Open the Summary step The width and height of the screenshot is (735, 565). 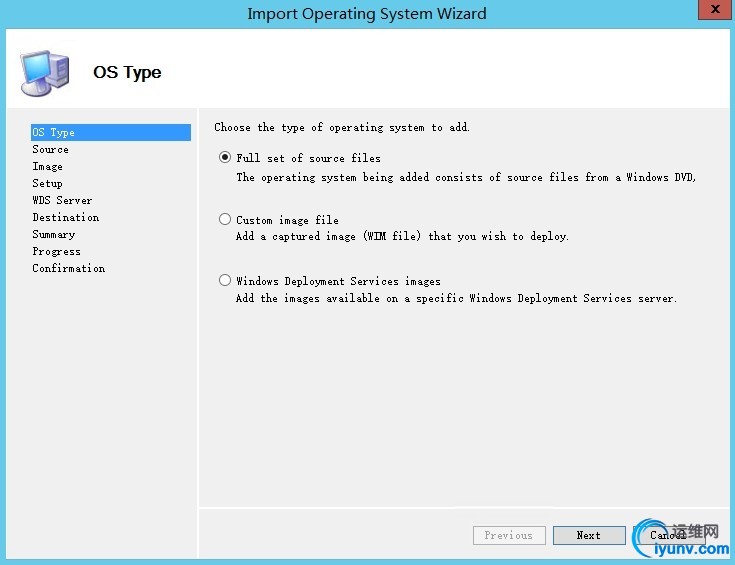pyautogui.click(x=53, y=234)
